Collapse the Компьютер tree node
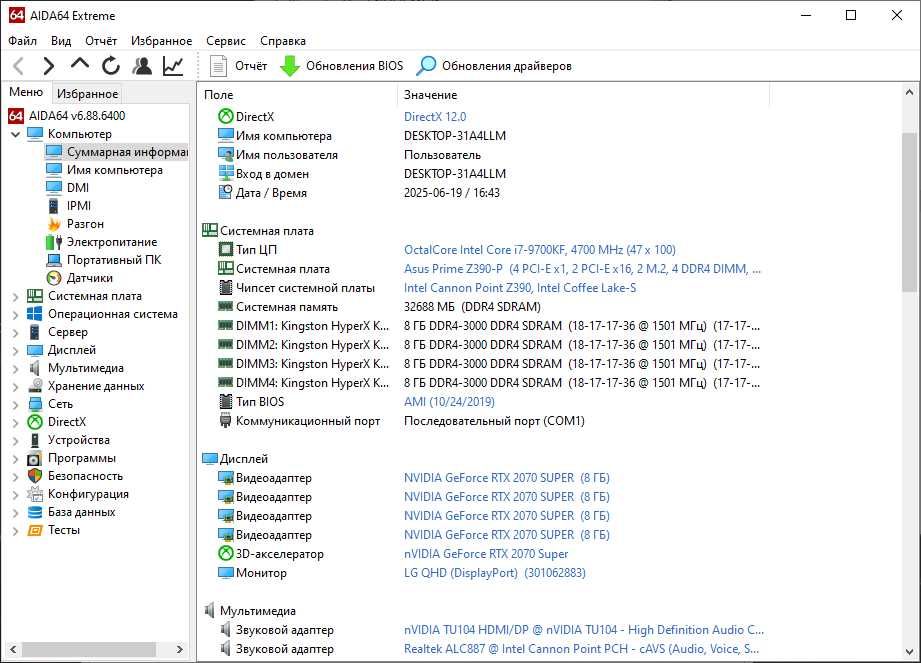This screenshot has height=663, width=921. (x=16, y=134)
